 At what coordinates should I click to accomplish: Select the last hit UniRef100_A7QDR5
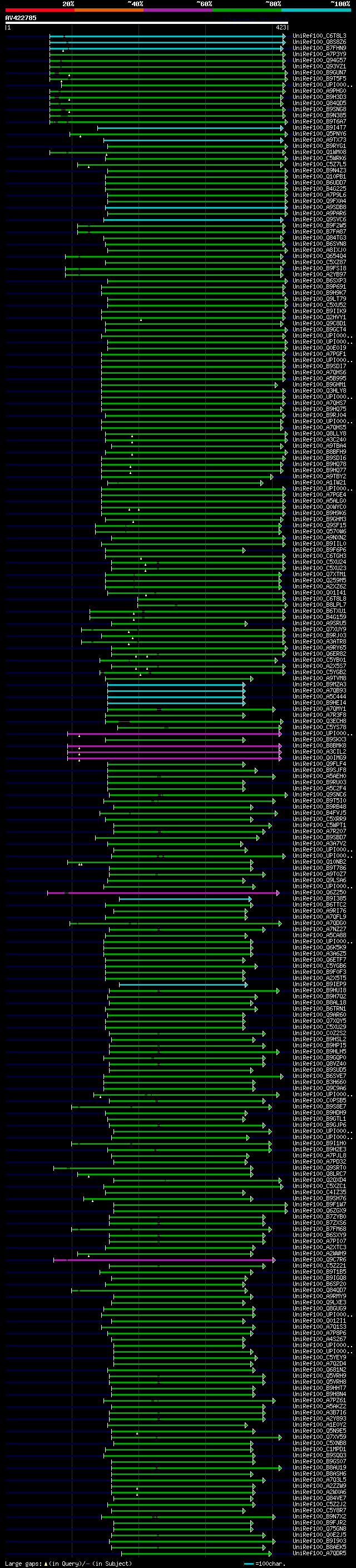click(319, 1554)
